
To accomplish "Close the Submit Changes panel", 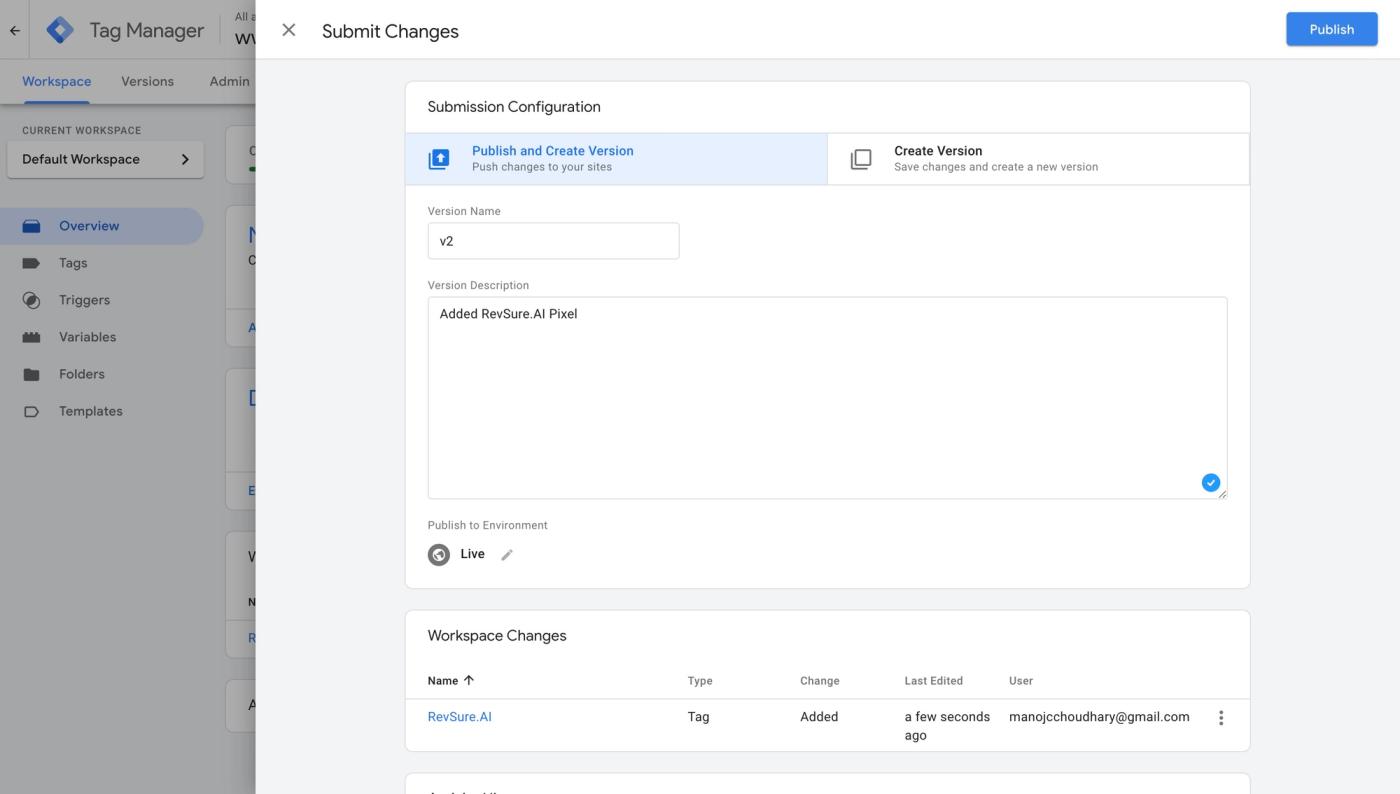I will [x=289, y=30].
